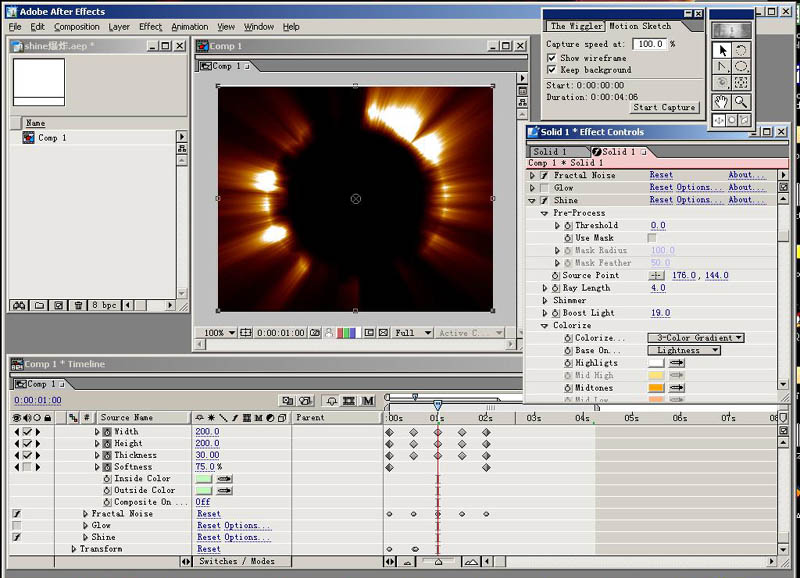Toggle Shine effect switch in Effect Controls

(x=544, y=200)
